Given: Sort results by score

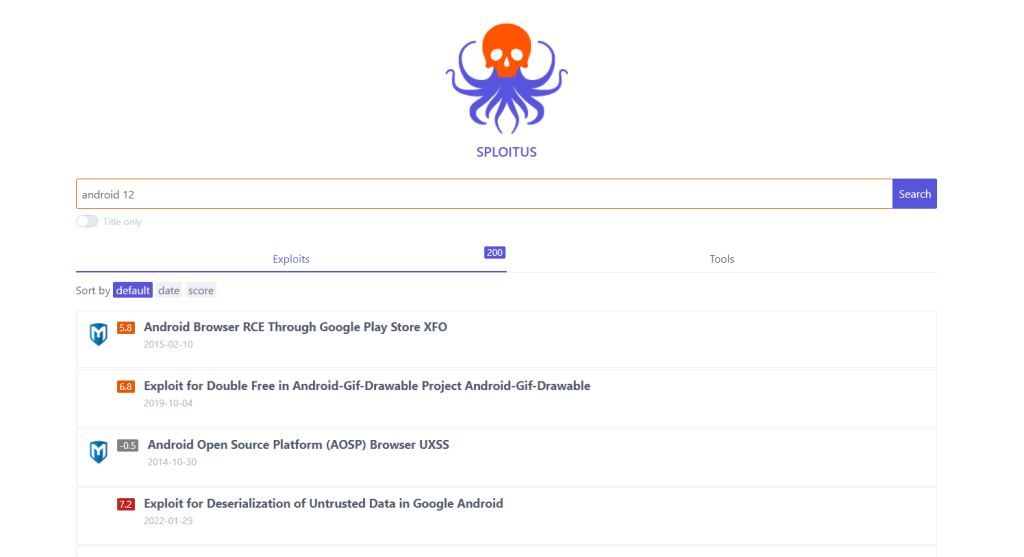Looking at the screenshot, I should coord(201,291).
